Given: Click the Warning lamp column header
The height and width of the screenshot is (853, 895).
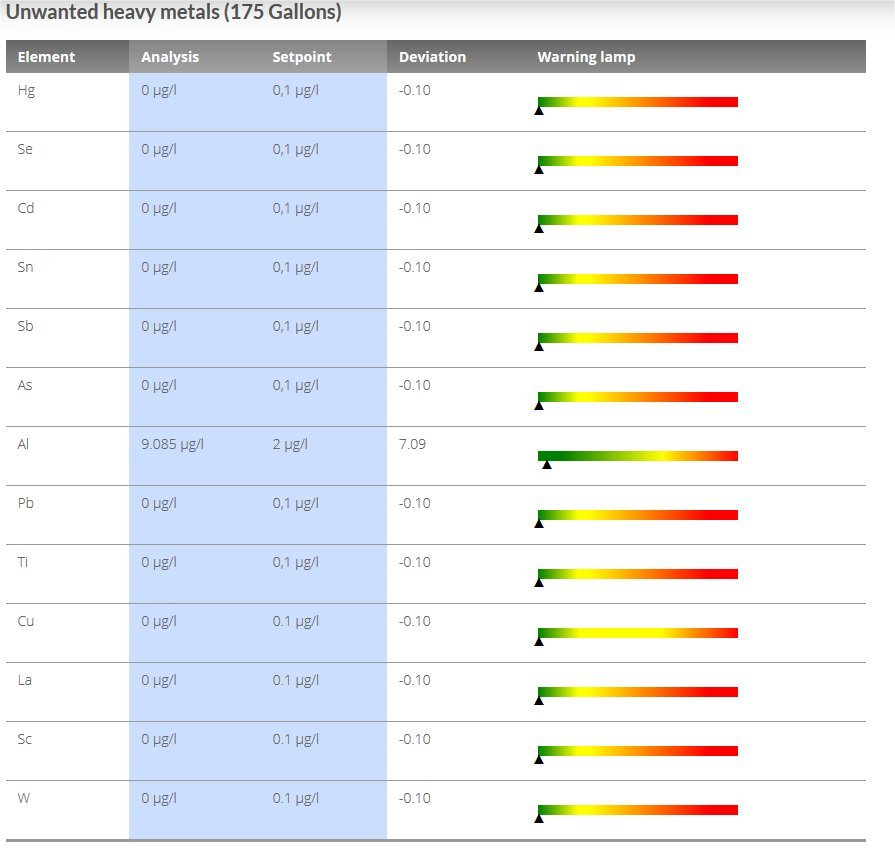Looking at the screenshot, I should coord(586,57).
